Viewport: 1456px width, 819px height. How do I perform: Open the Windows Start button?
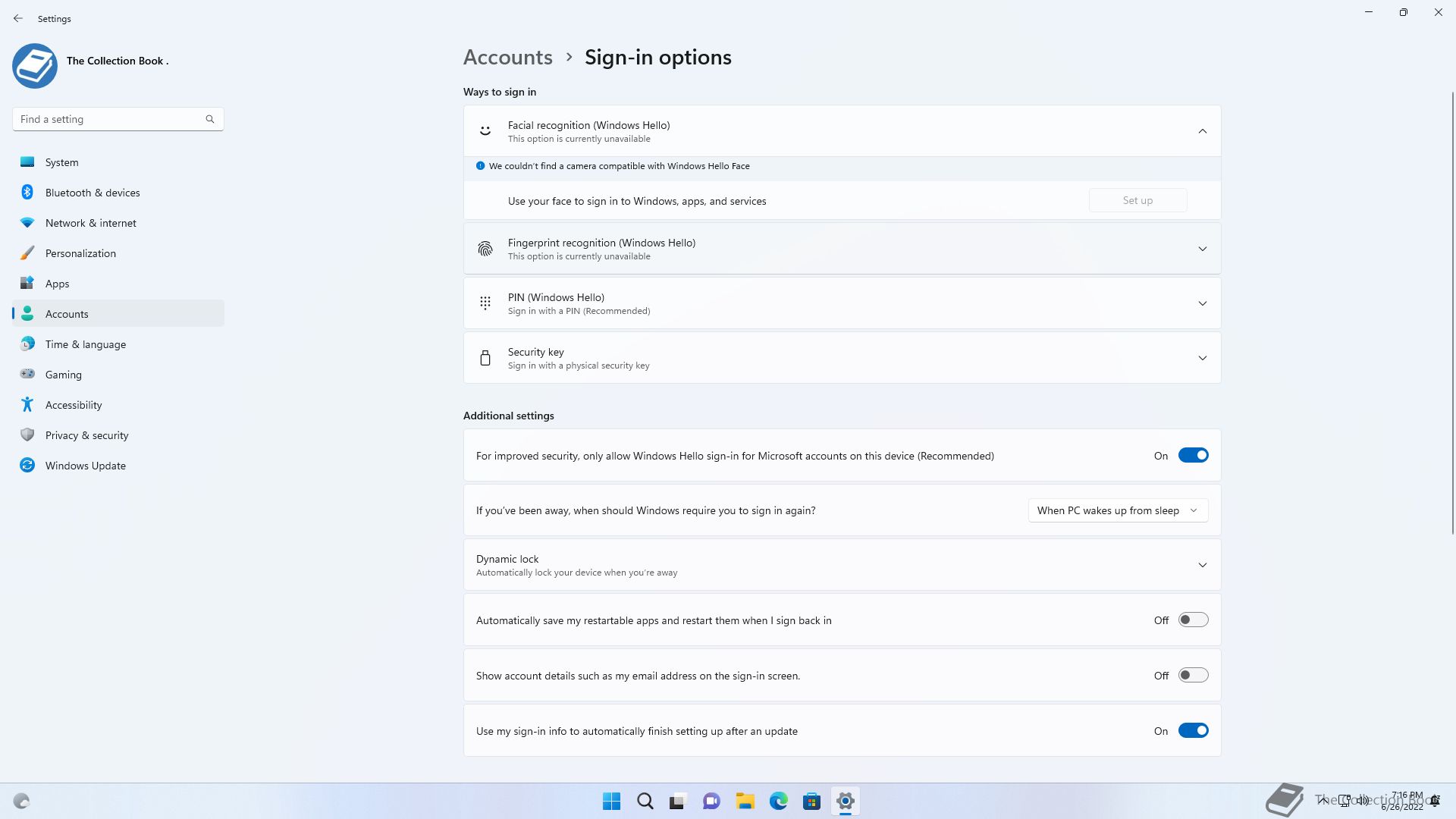point(611,801)
